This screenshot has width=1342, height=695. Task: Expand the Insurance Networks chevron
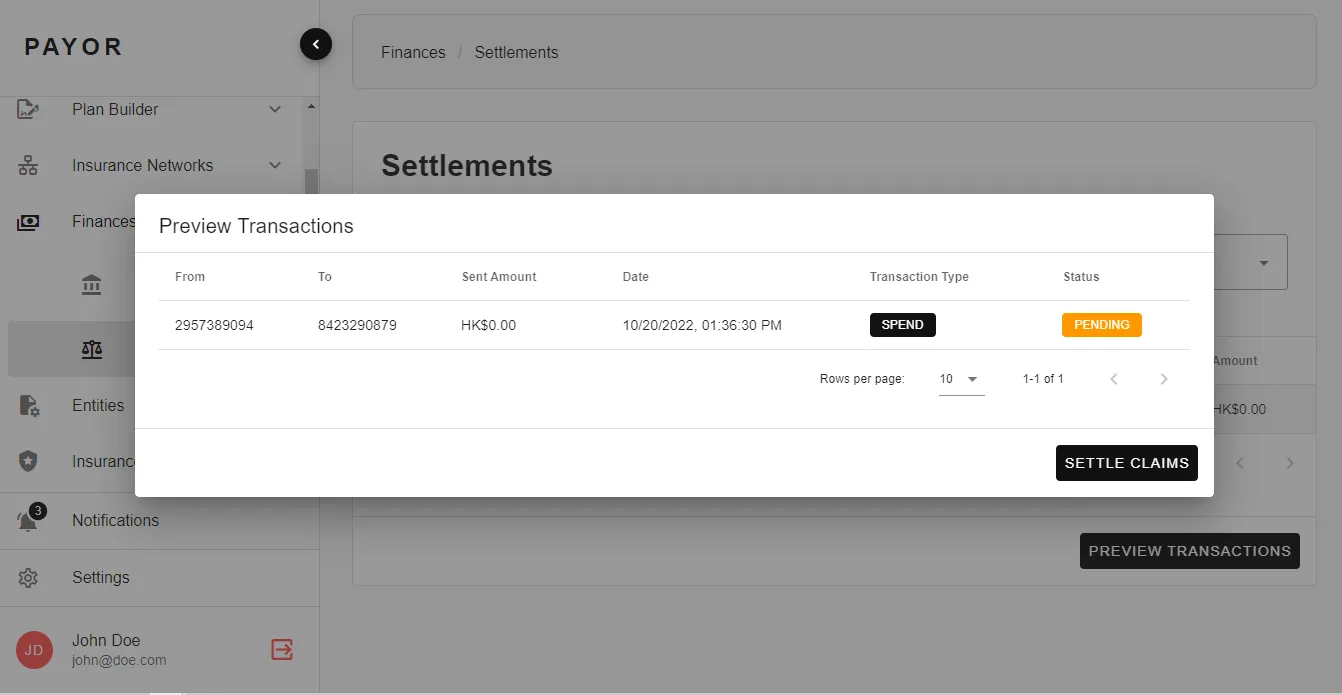point(275,166)
